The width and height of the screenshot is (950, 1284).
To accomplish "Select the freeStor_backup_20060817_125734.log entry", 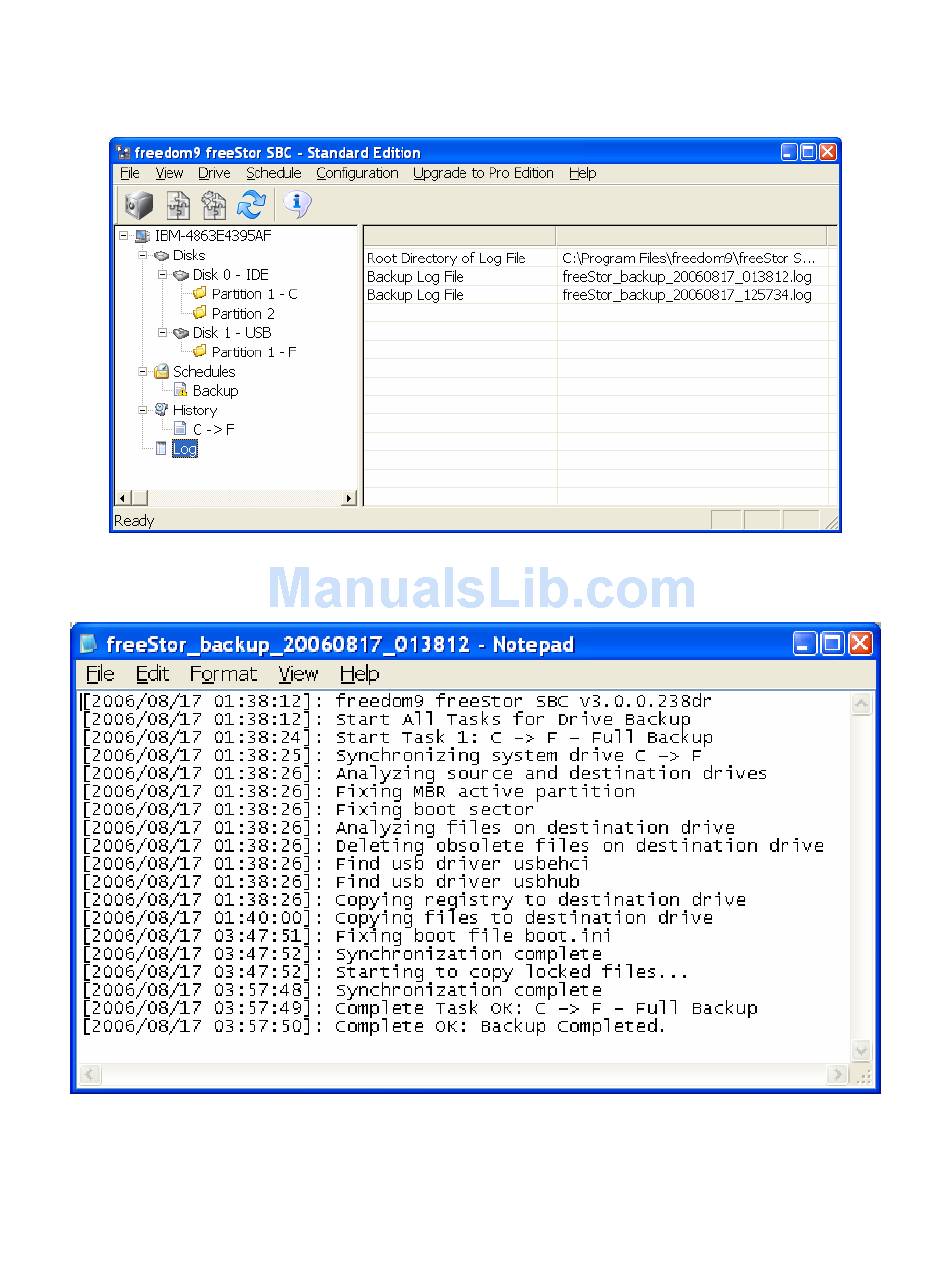I will [687, 295].
